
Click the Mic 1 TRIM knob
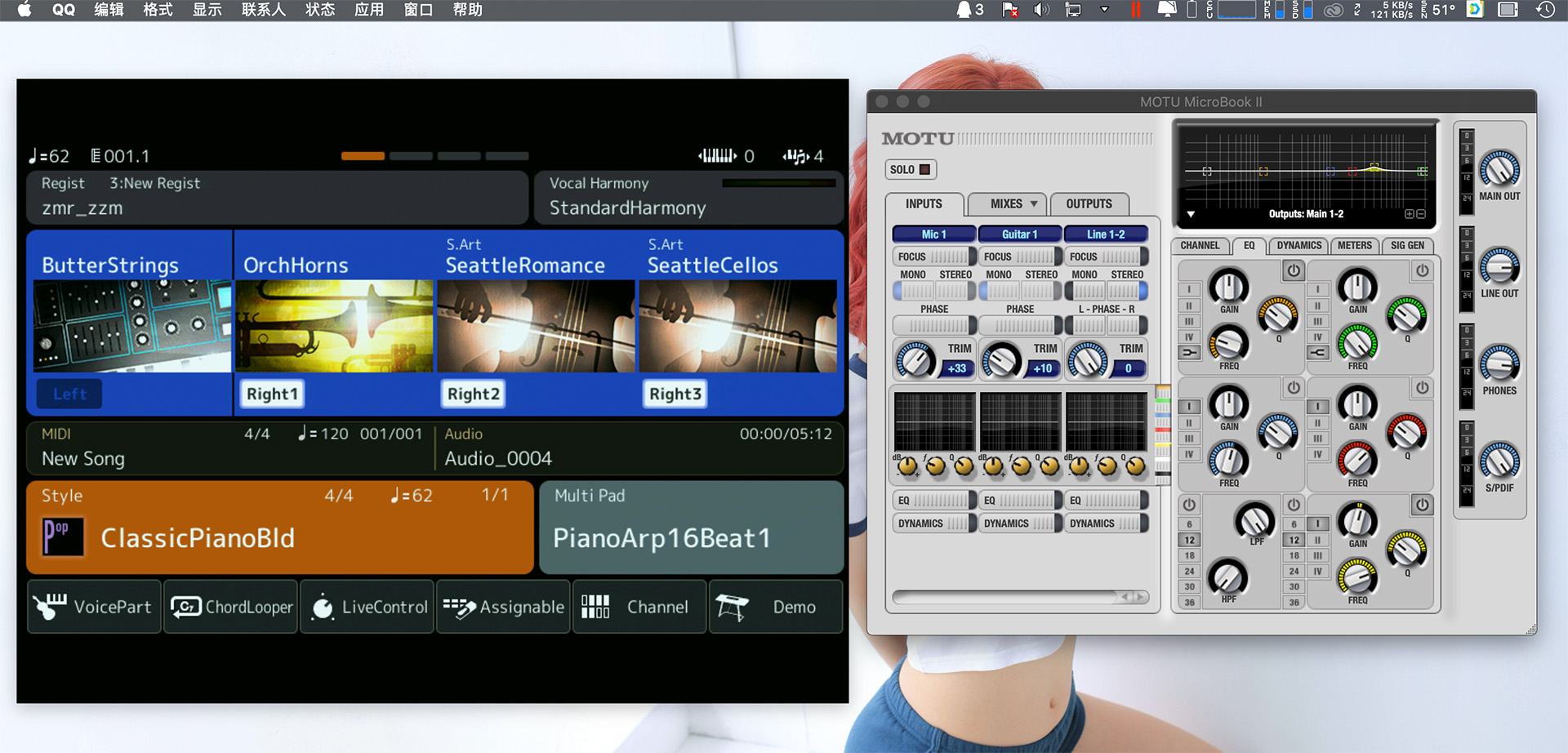pos(915,360)
